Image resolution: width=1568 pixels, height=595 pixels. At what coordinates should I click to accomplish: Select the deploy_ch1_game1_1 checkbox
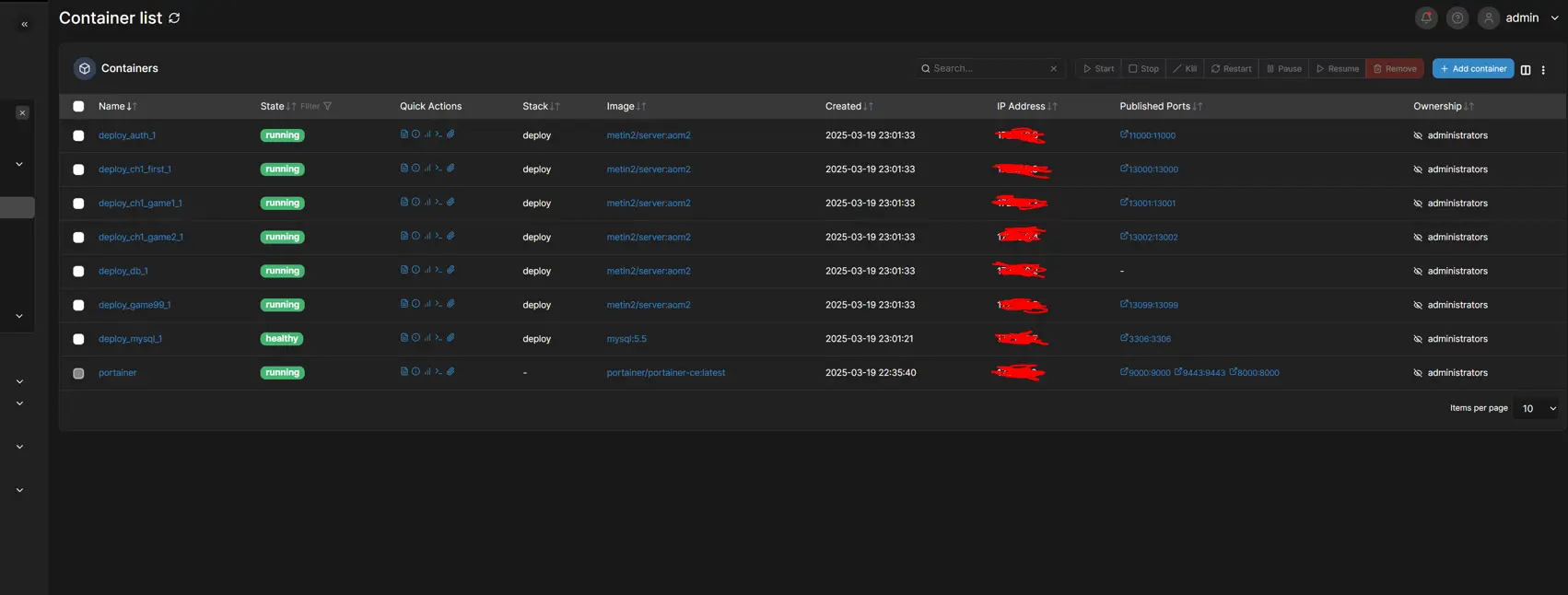78,204
